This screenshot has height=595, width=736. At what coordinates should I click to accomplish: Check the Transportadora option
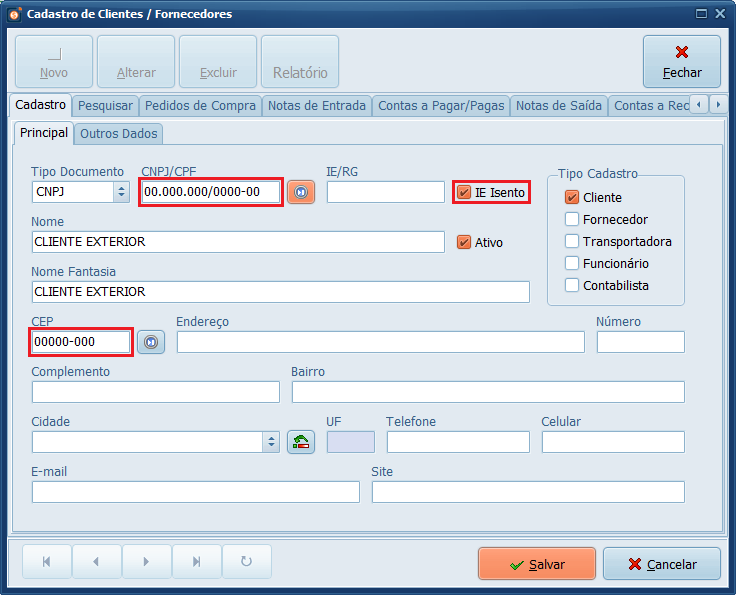(x=572, y=241)
